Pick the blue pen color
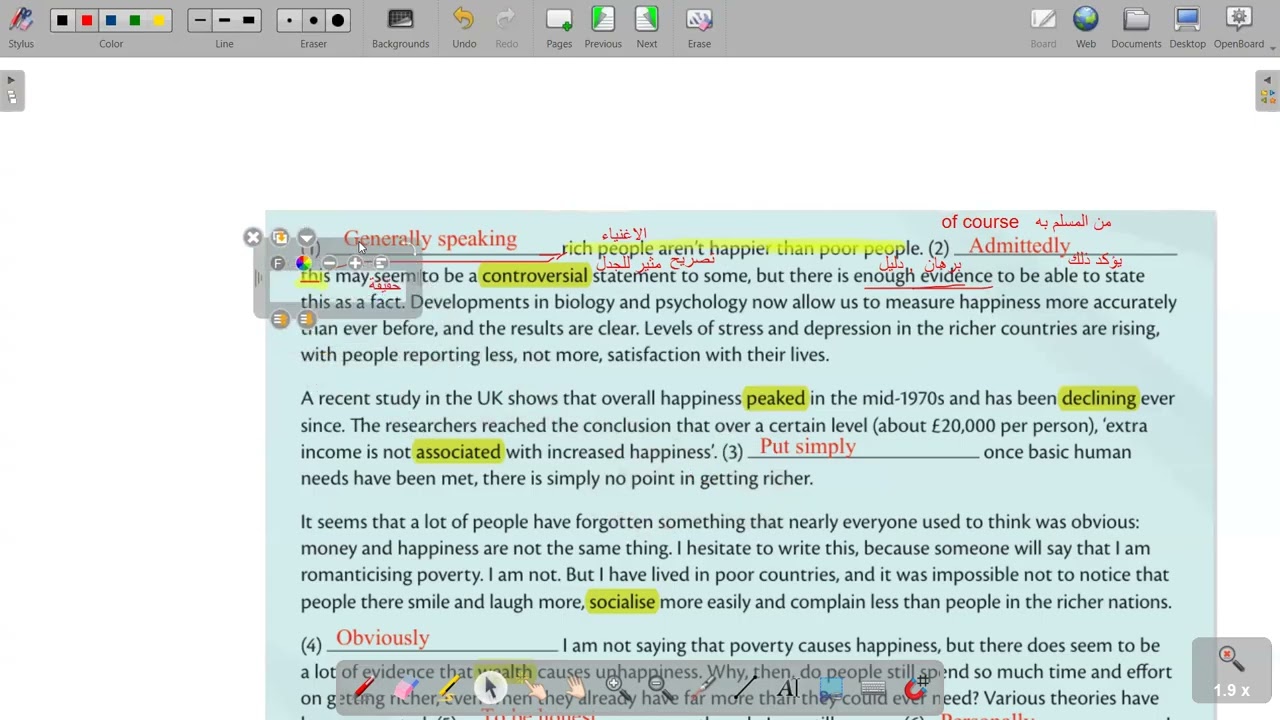 coord(111,20)
